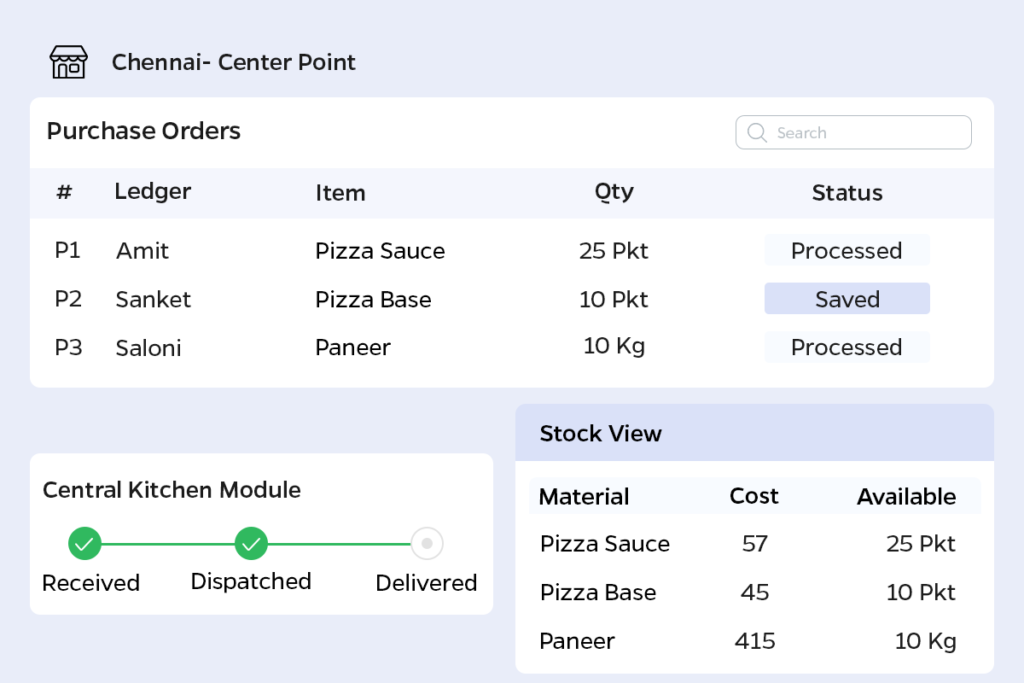Screen dimensions: 1024x683
Task: Click Paneer material in Stock View
Action: 577,641
